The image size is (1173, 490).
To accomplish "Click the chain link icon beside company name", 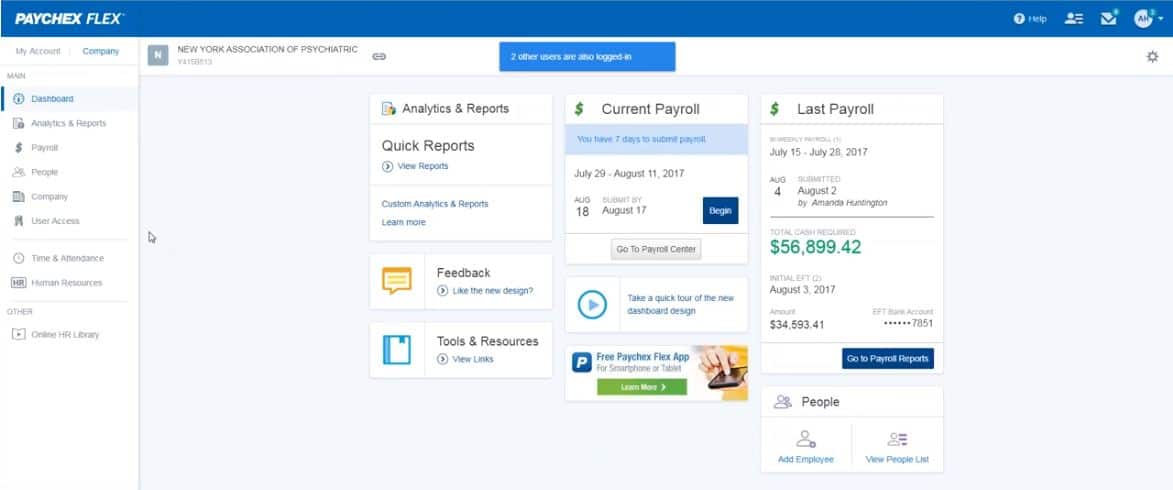I will coord(379,56).
